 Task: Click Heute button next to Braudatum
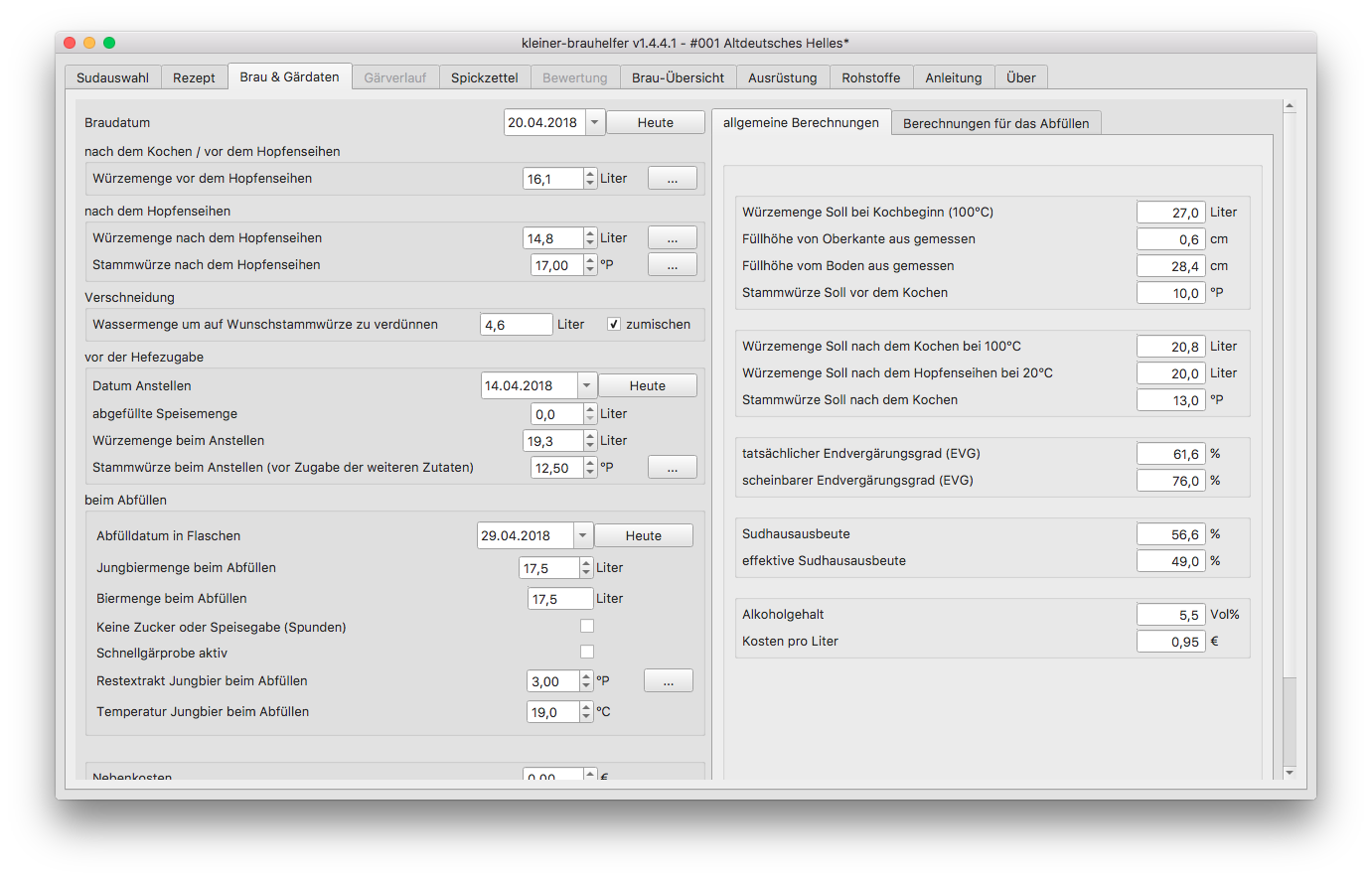tap(655, 123)
